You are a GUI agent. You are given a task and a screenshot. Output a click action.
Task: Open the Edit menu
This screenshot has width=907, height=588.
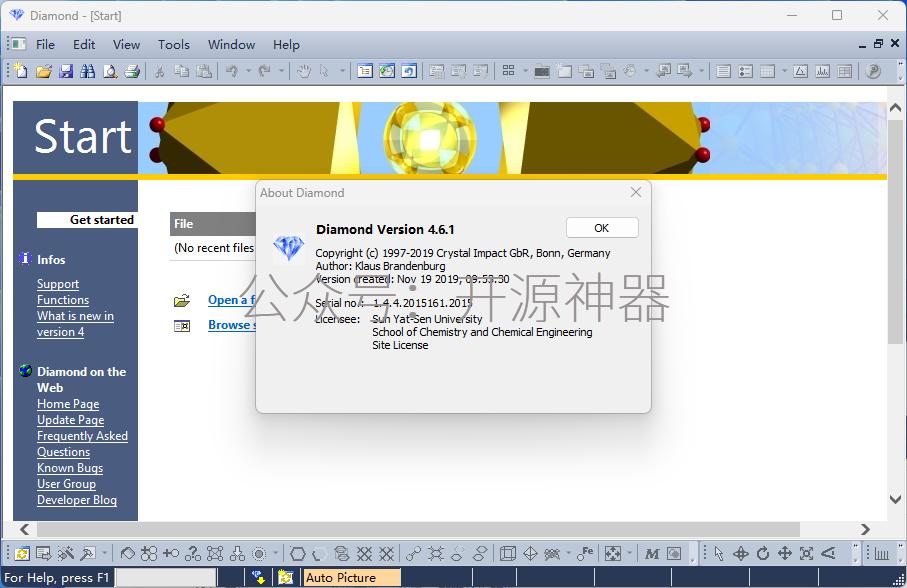84,45
